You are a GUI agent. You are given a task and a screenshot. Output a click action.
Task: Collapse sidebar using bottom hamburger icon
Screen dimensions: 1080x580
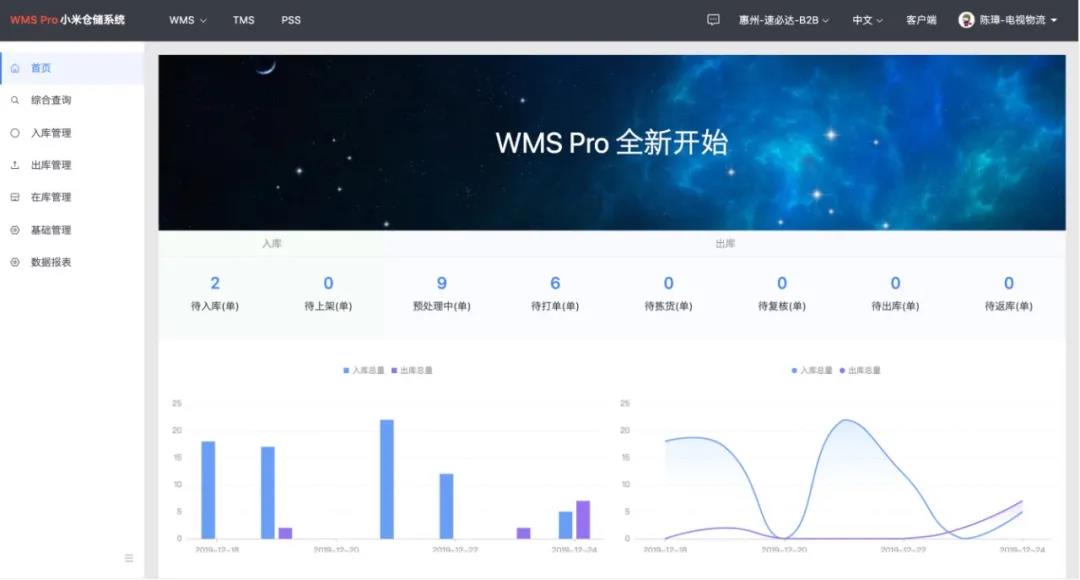coord(129,558)
